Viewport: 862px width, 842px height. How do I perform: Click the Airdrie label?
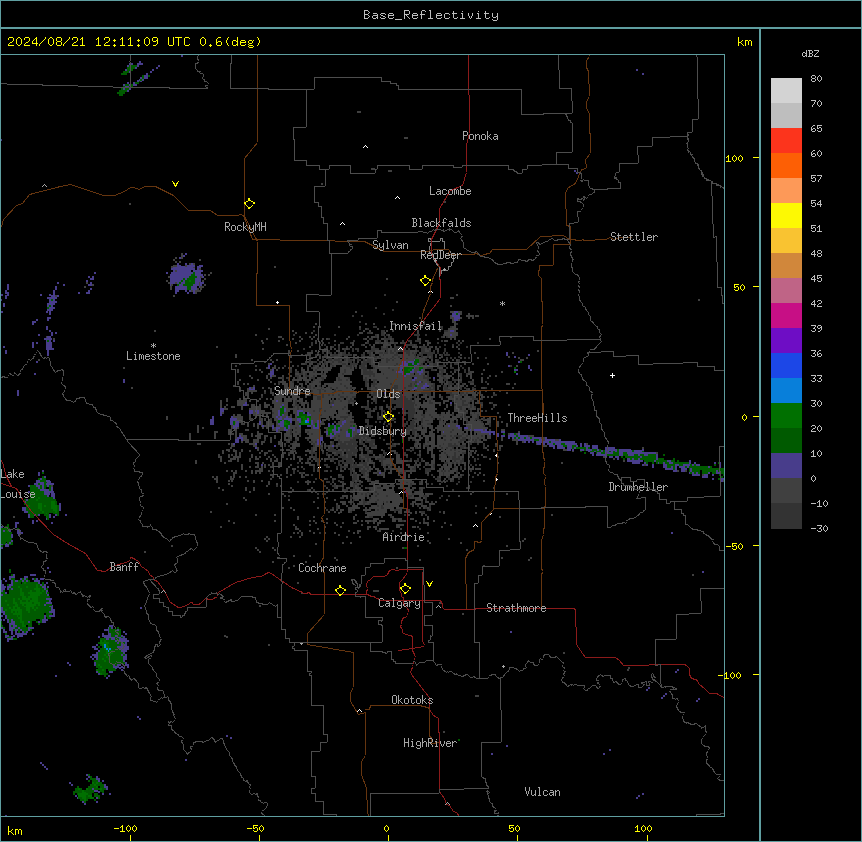[404, 537]
